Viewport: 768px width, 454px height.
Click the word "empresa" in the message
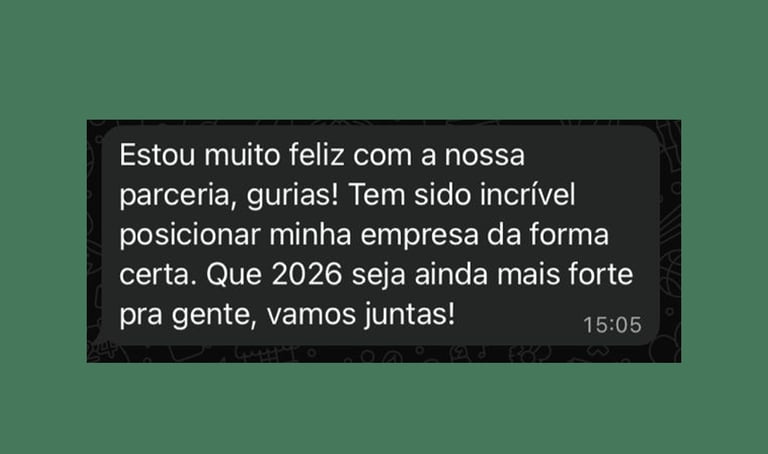point(419,236)
